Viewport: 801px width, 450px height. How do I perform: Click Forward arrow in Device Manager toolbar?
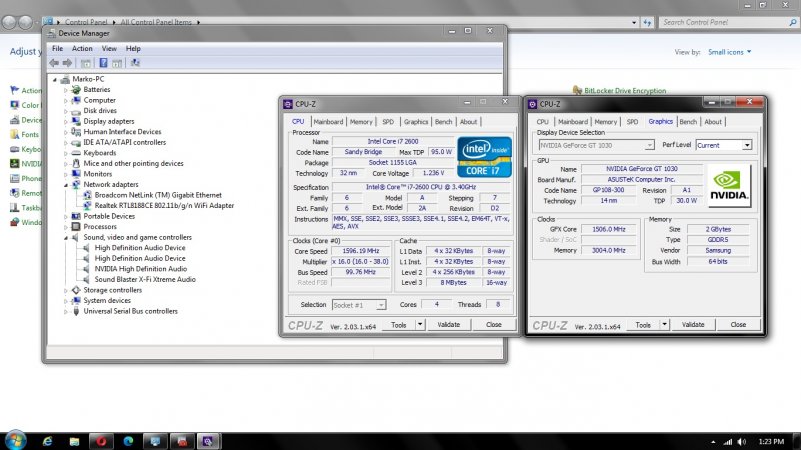pyautogui.click(x=67, y=63)
